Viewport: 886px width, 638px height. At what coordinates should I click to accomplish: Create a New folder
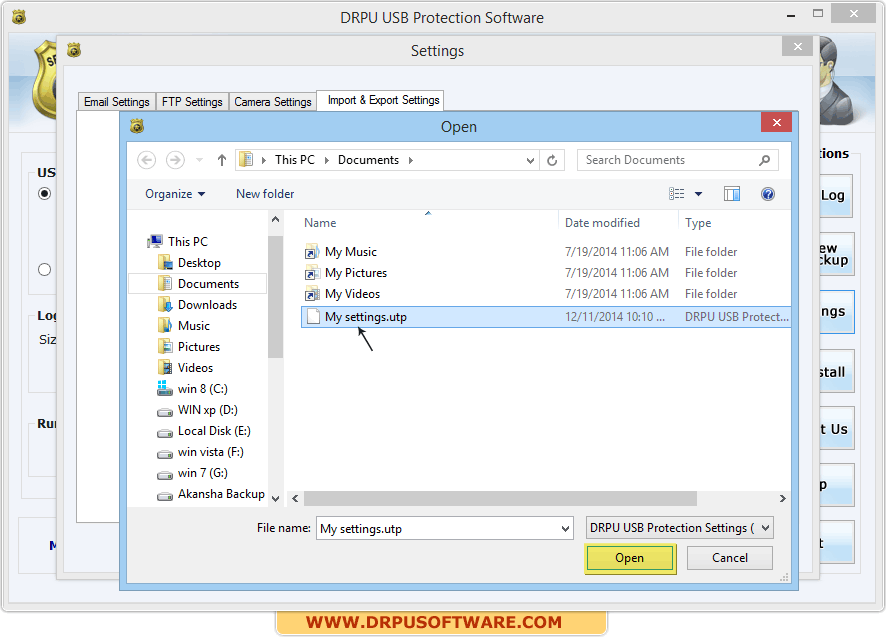[265, 194]
